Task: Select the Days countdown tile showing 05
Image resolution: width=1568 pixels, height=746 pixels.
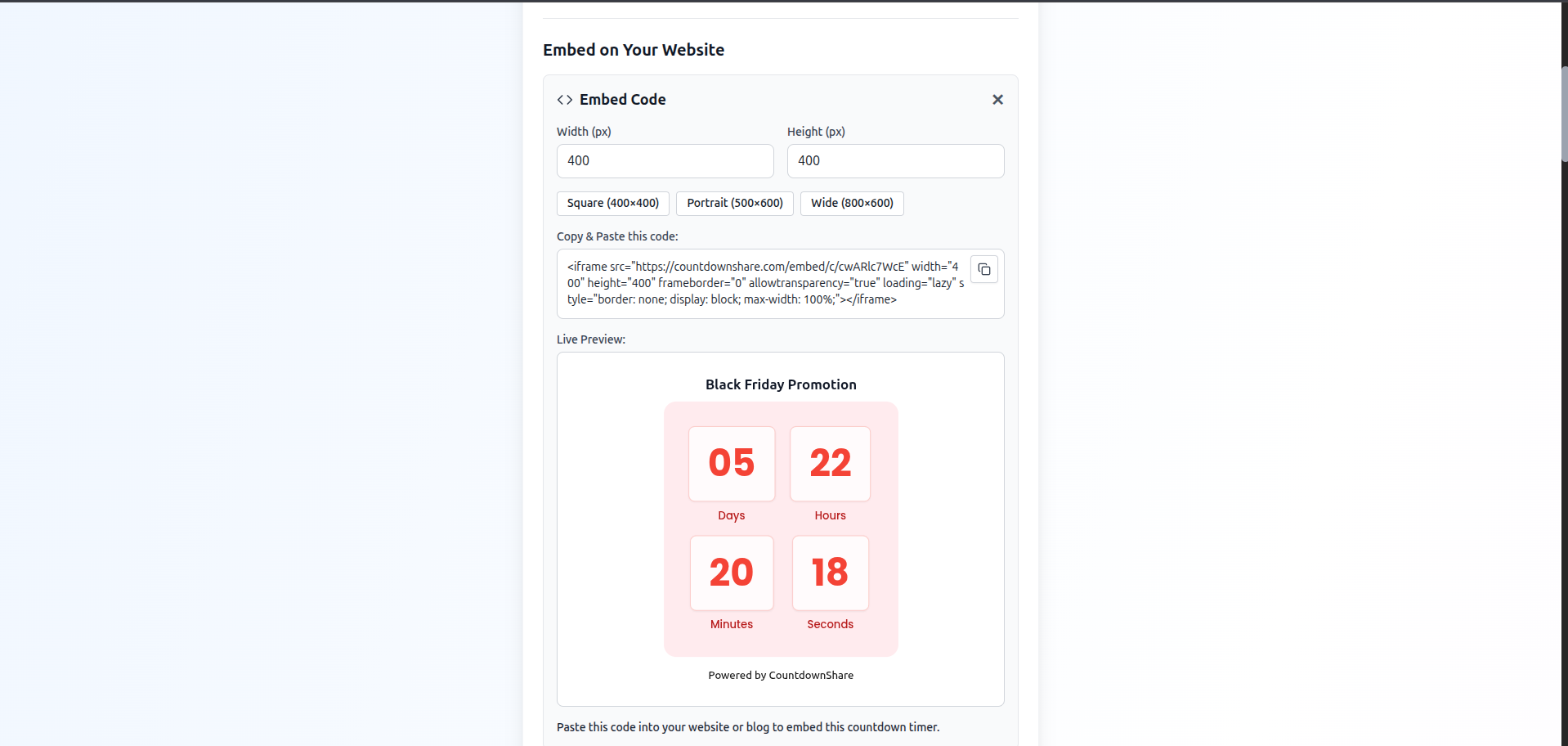Action: pyautogui.click(x=731, y=464)
